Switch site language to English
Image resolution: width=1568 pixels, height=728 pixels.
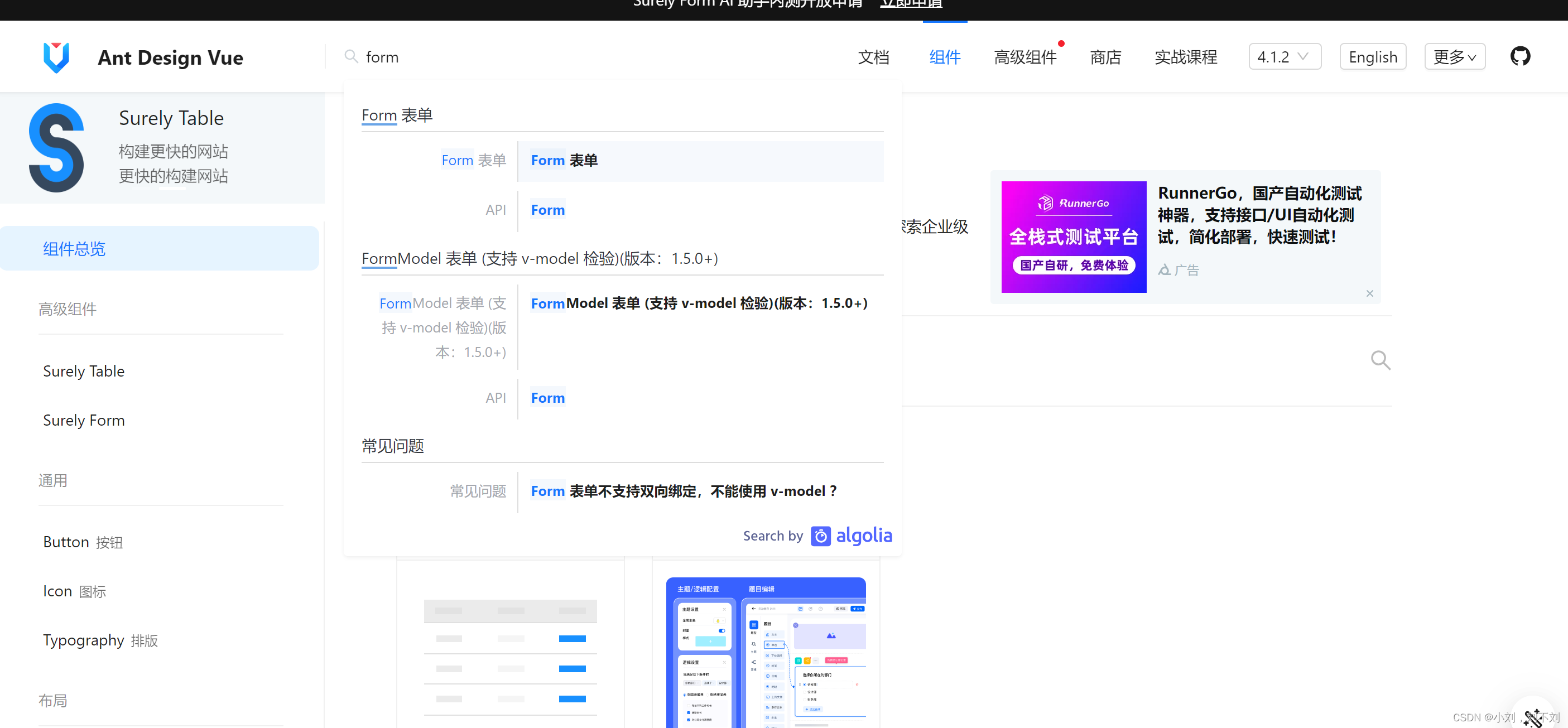1373,56
